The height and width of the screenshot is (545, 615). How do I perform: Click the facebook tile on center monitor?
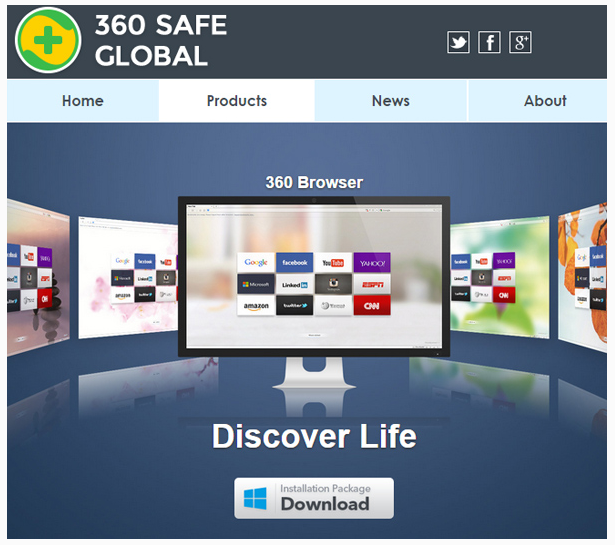pyautogui.click(x=295, y=262)
